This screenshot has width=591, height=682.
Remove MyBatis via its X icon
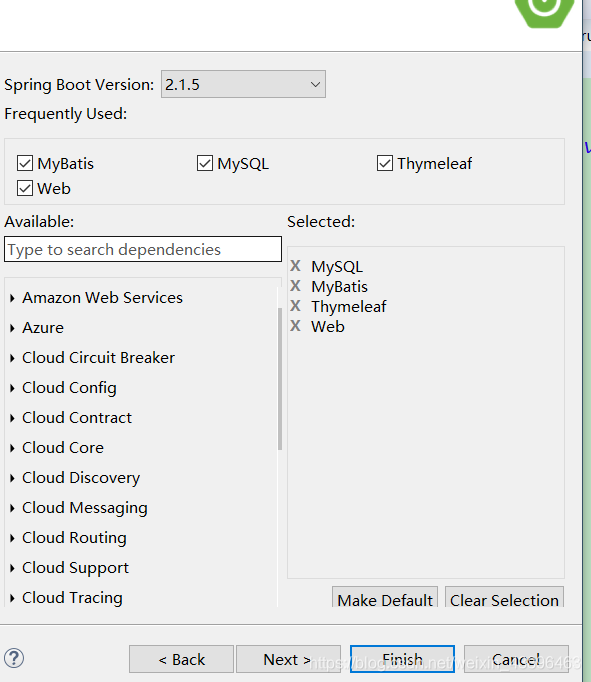[295, 286]
